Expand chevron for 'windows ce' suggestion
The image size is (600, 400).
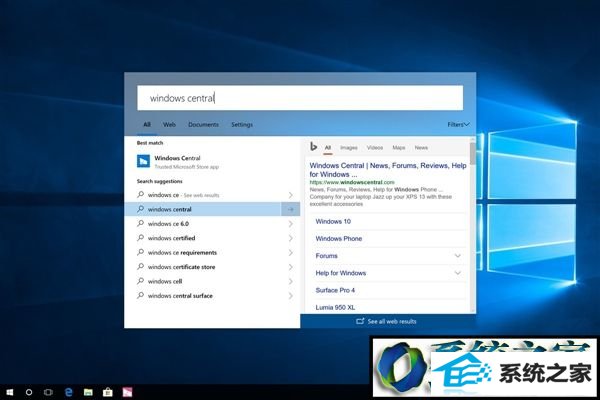click(x=290, y=195)
